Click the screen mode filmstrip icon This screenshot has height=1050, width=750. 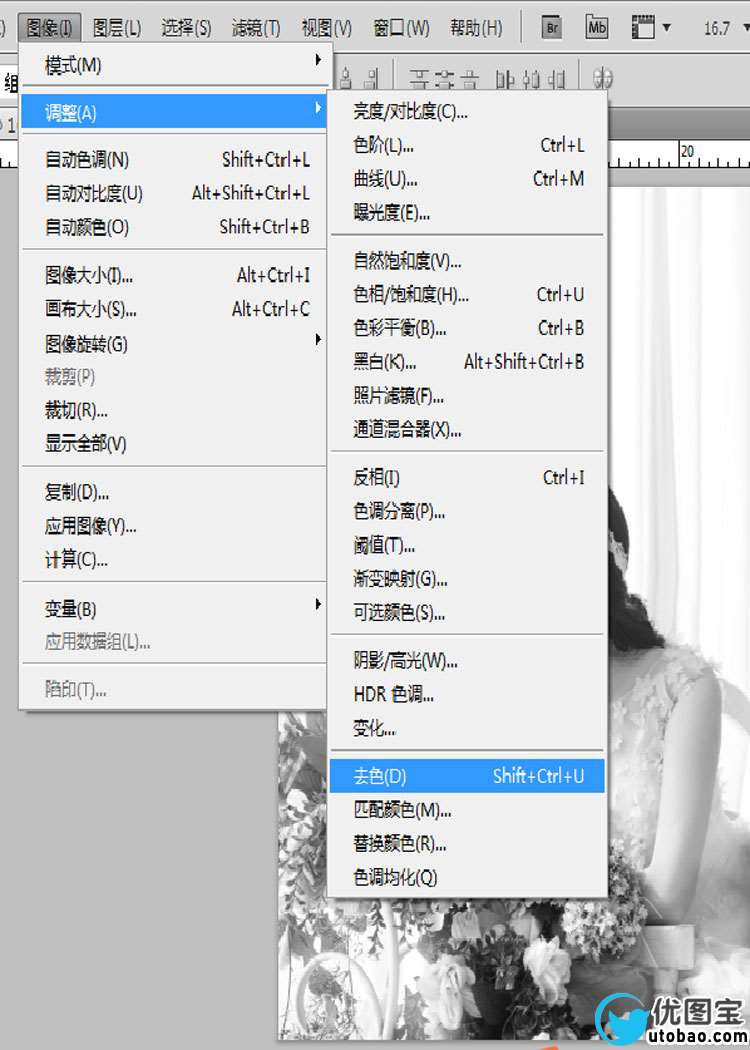click(x=643, y=28)
